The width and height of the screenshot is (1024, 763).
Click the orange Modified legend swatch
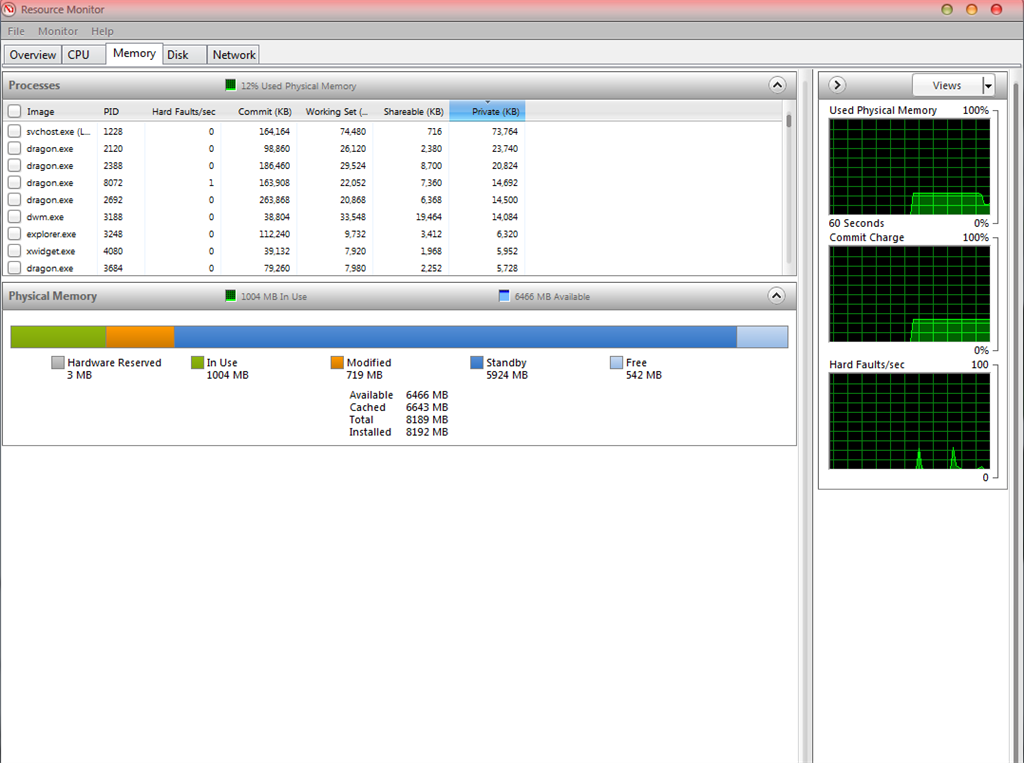point(337,363)
